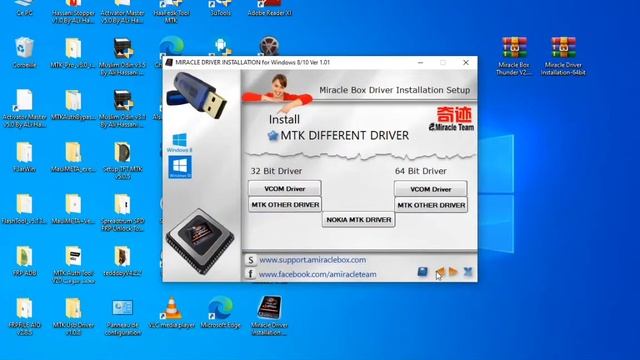Select the Adobe Reader XI desktop label
Image resolution: width=640 pixels, height=360 pixels.
click(269, 13)
